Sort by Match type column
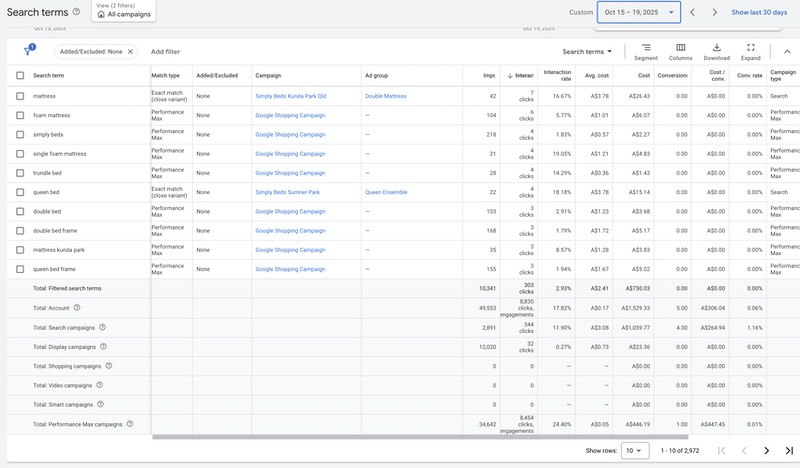Viewport: 800px width, 468px height. pos(165,76)
